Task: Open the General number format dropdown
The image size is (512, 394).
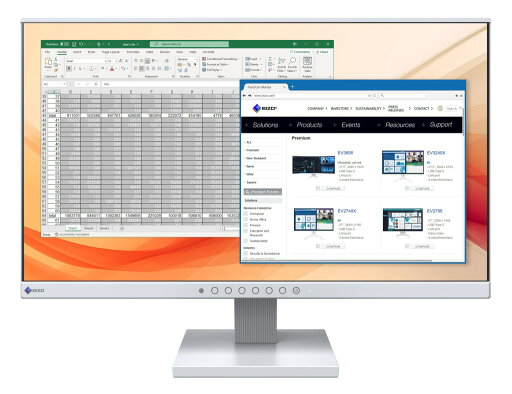Action: 196,59
